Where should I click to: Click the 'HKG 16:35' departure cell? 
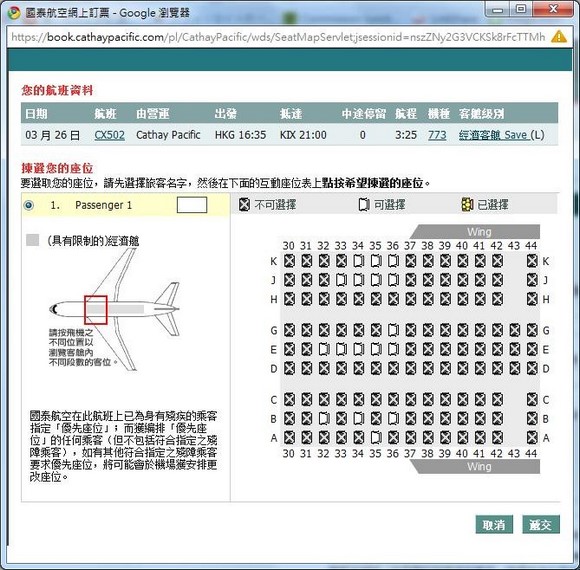point(240,135)
